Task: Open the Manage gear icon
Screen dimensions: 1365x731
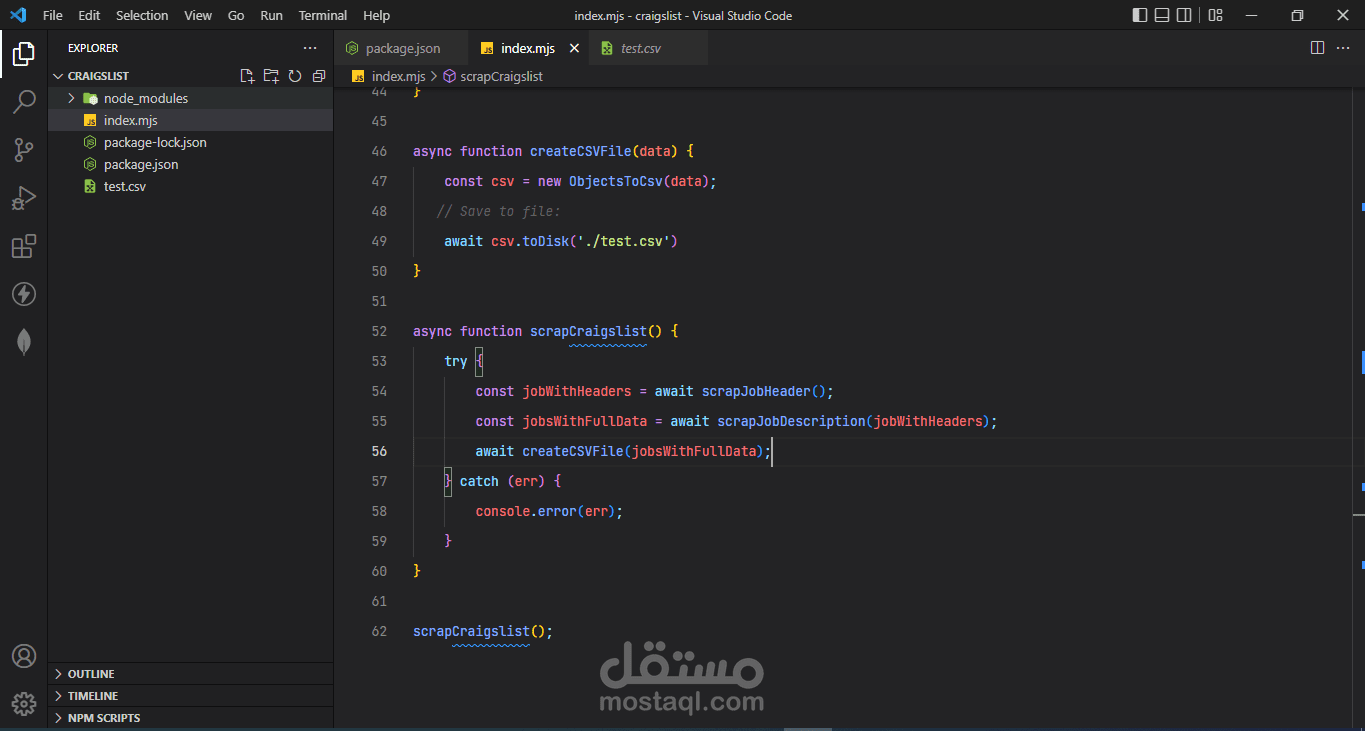Action: (x=24, y=704)
